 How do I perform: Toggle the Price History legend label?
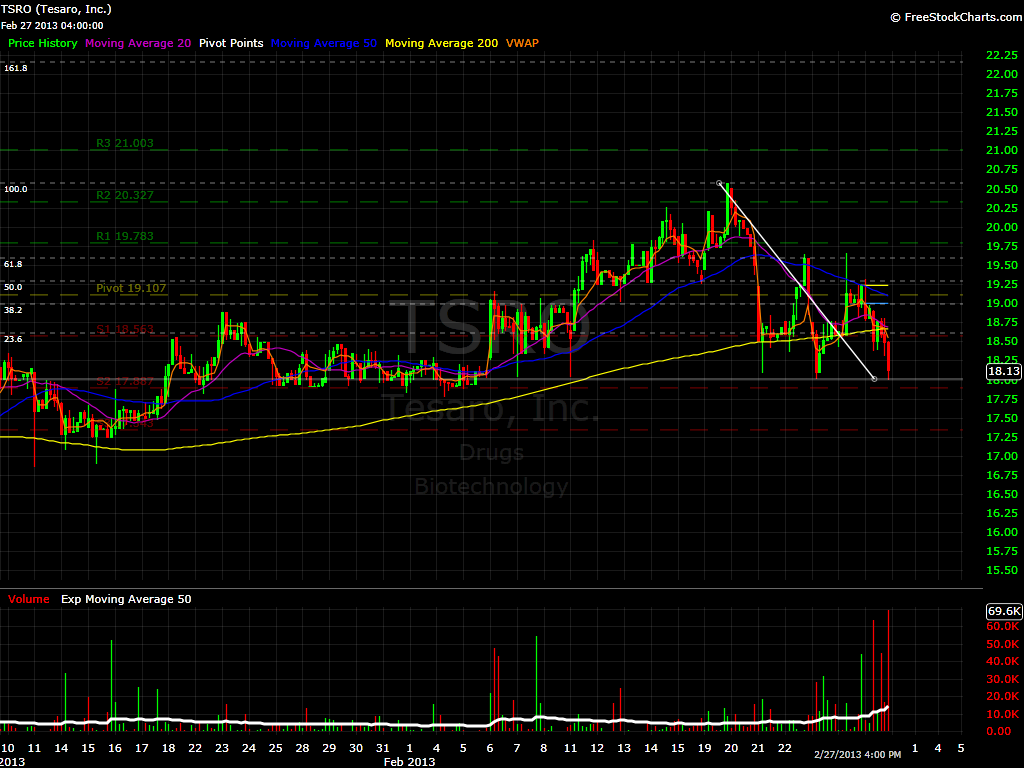[42, 43]
